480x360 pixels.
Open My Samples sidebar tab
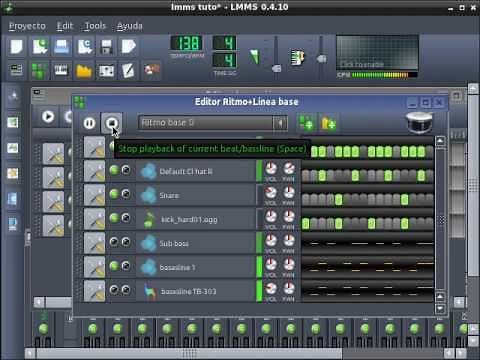[x=13, y=148]
